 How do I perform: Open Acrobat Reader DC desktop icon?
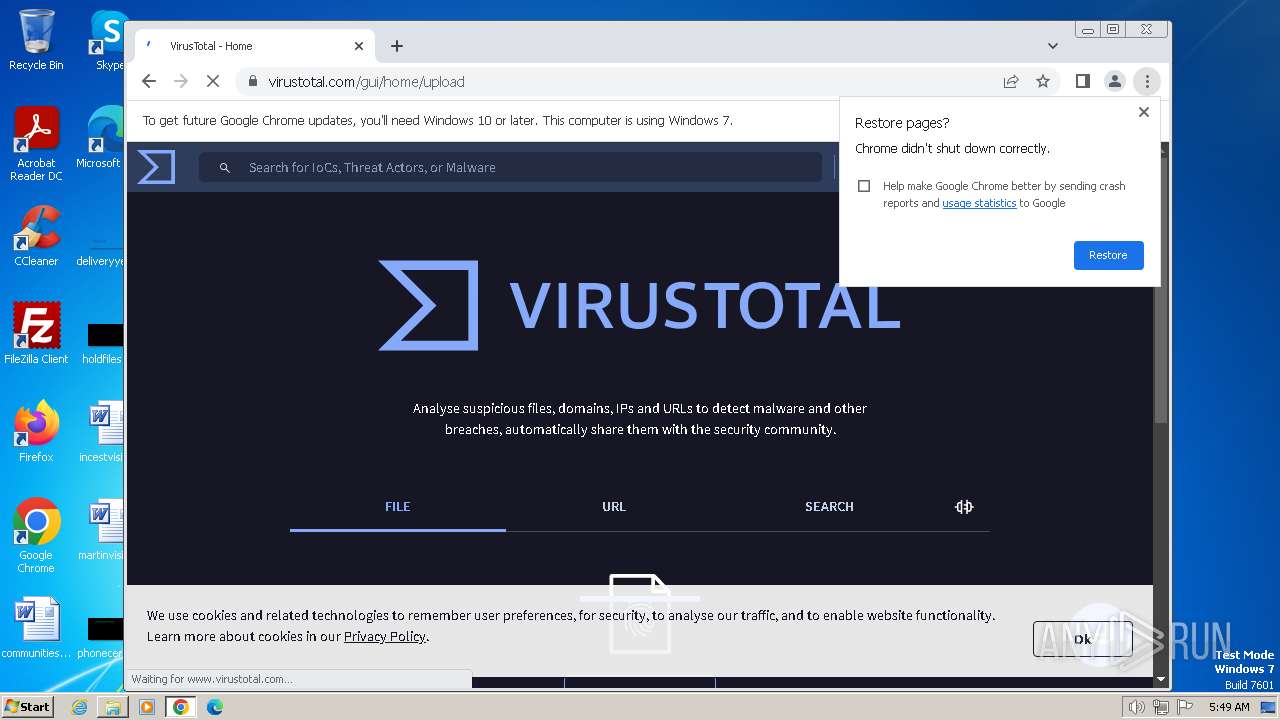(x=36, y=144)
